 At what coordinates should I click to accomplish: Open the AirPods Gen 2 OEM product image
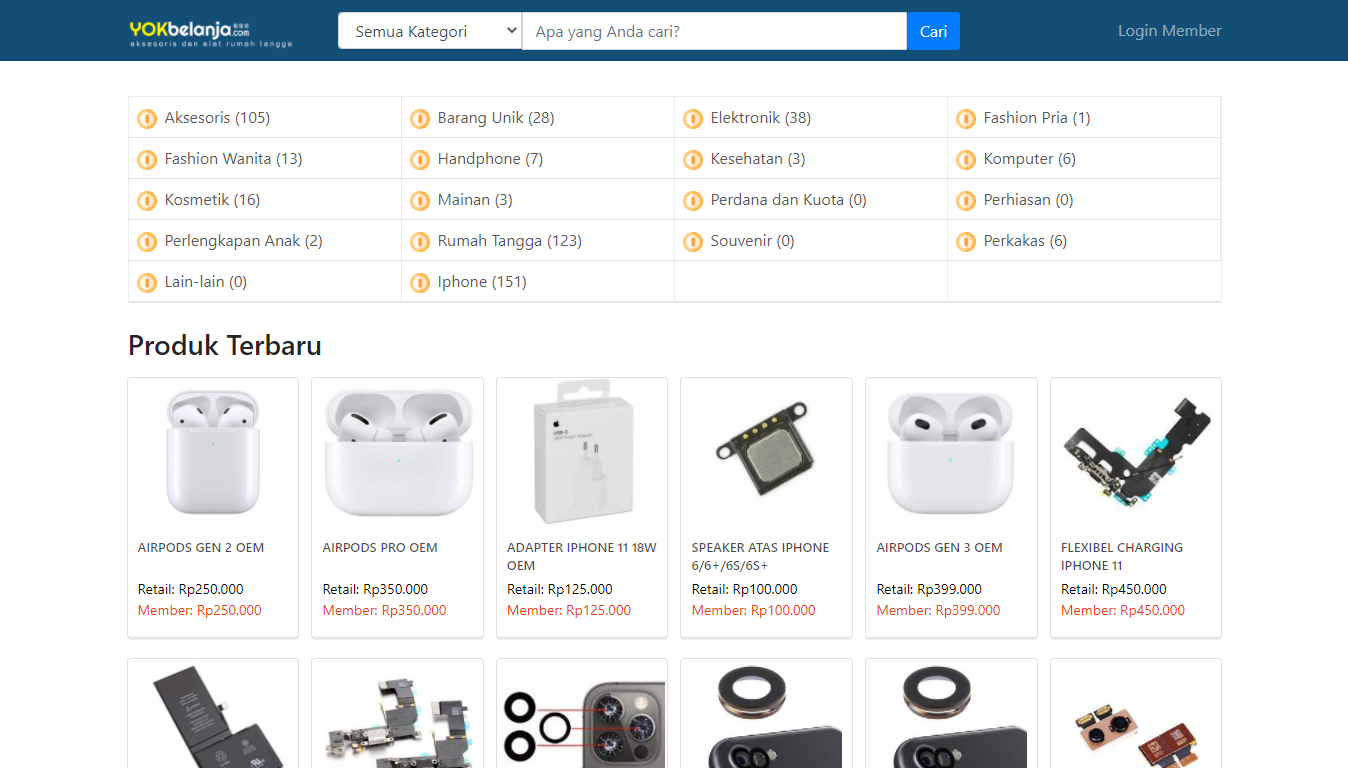[x=213, y=454]
